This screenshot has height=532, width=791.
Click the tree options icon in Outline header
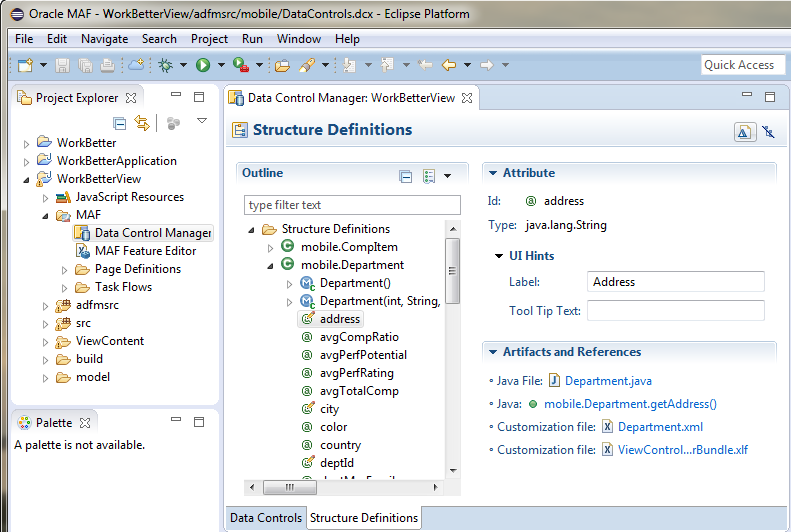coord(429,176)
